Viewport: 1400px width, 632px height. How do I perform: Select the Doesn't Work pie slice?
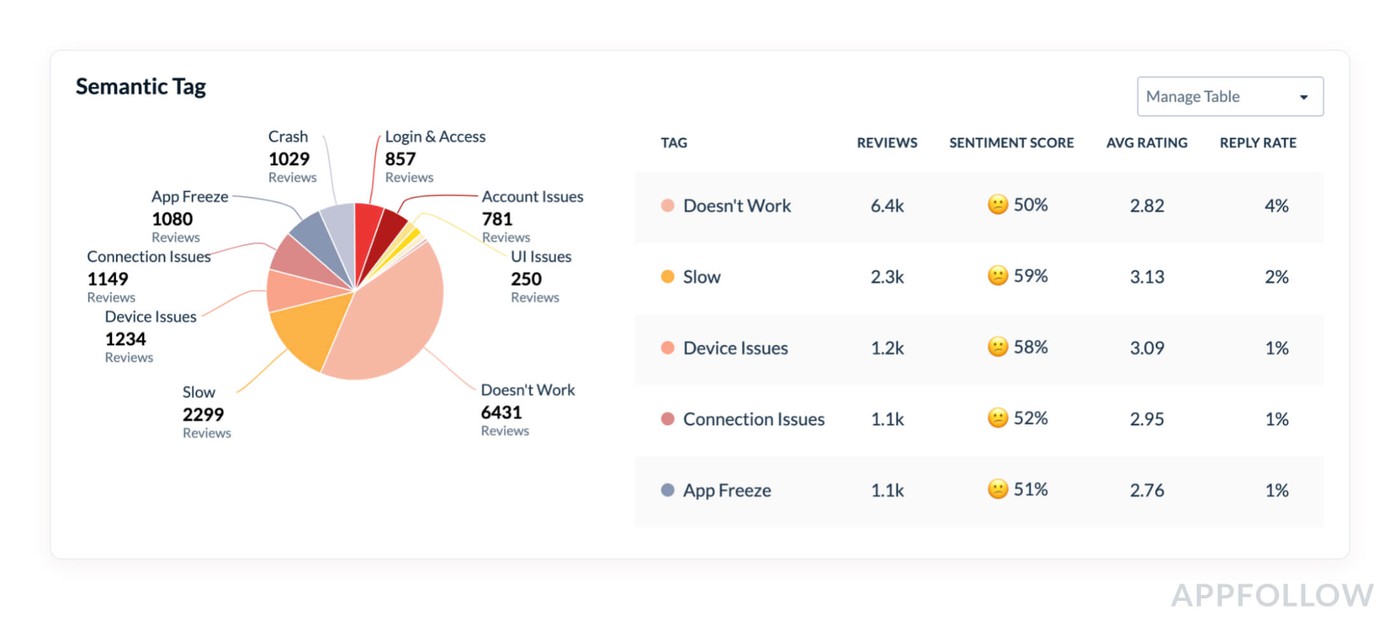(x=390, y=320)
